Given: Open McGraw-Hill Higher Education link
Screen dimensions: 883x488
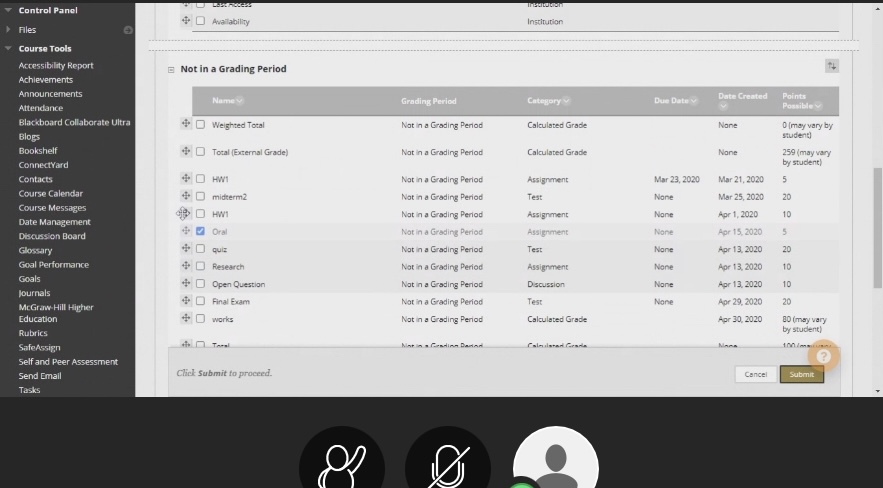Looking at the screenshot, I should pyautogui.click(x=56, y=313).
